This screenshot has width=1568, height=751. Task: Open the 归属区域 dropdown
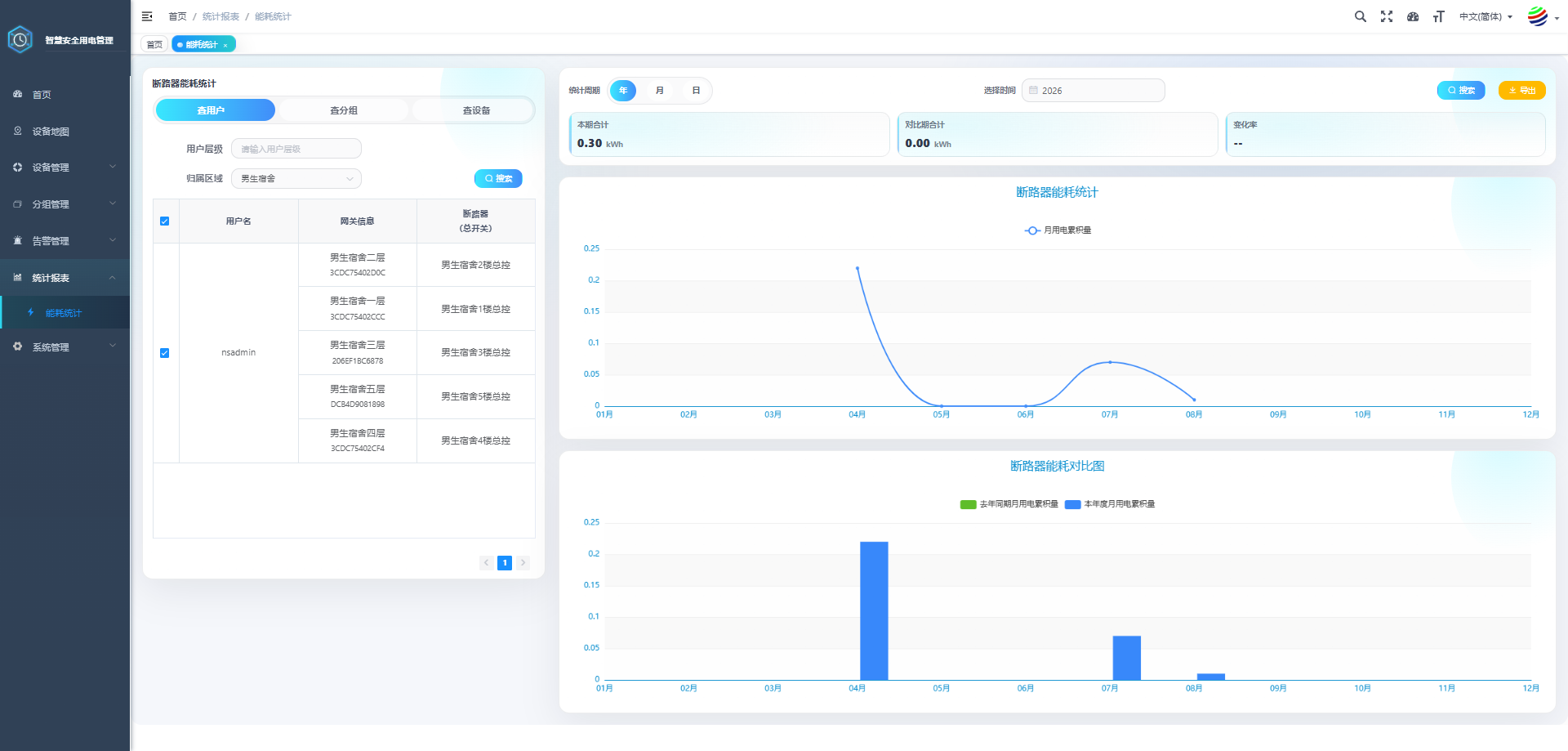click(x=296, y=178)
